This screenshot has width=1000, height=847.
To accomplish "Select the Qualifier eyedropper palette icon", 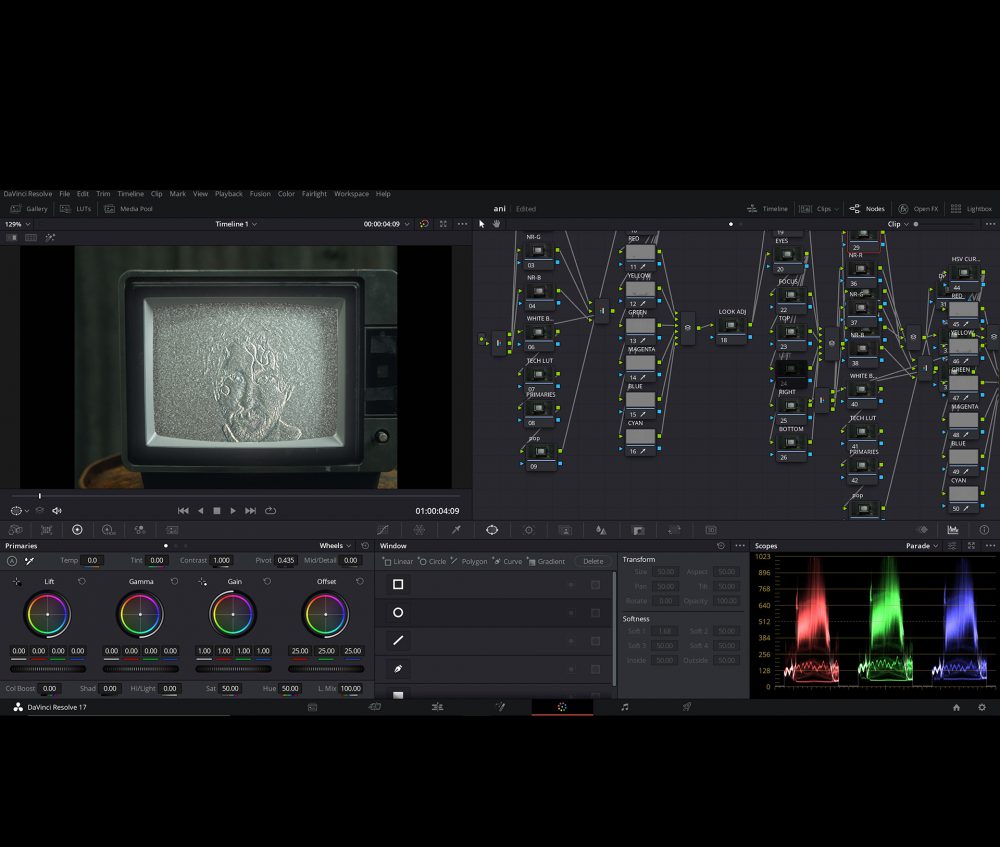I will tap(456, 530).
